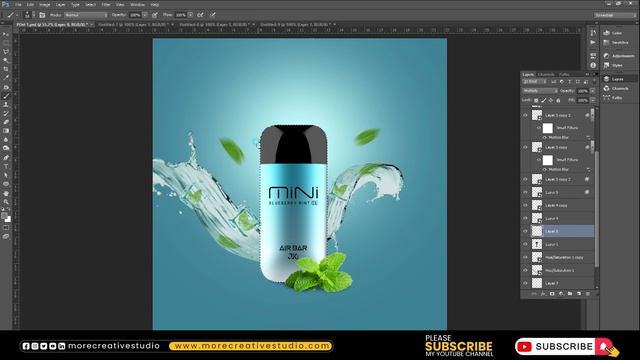Open the layer Fill dropdown arrow
Image resolution: width=640 pixels, height=360 pixels.
pos(592,100)
